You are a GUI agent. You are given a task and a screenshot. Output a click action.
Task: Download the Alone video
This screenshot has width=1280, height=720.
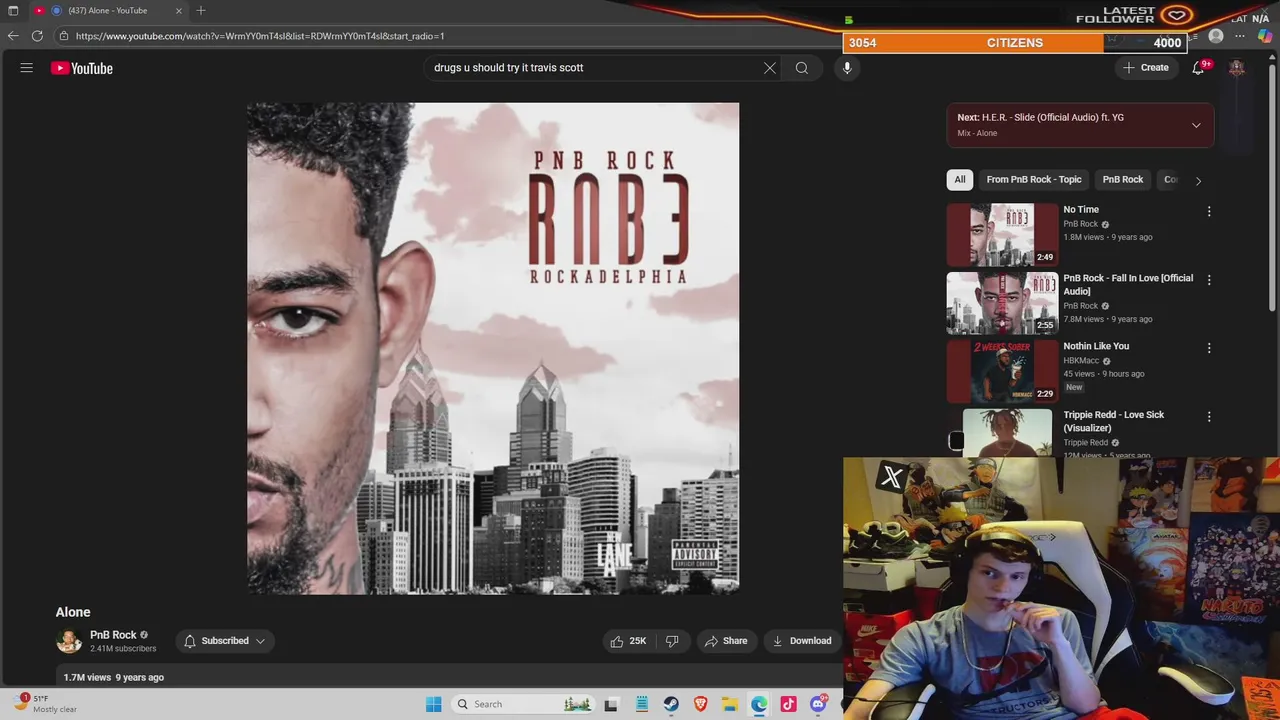(x=802, y=641)
